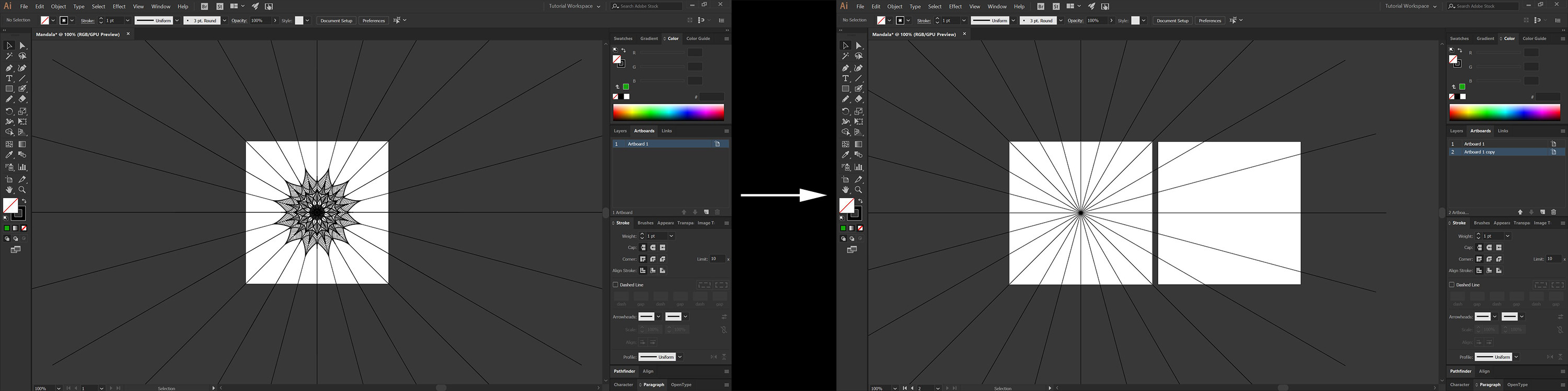
Task: Select the Scale tool in the right window
Action: pyautogui.click(x=859, y=111)
